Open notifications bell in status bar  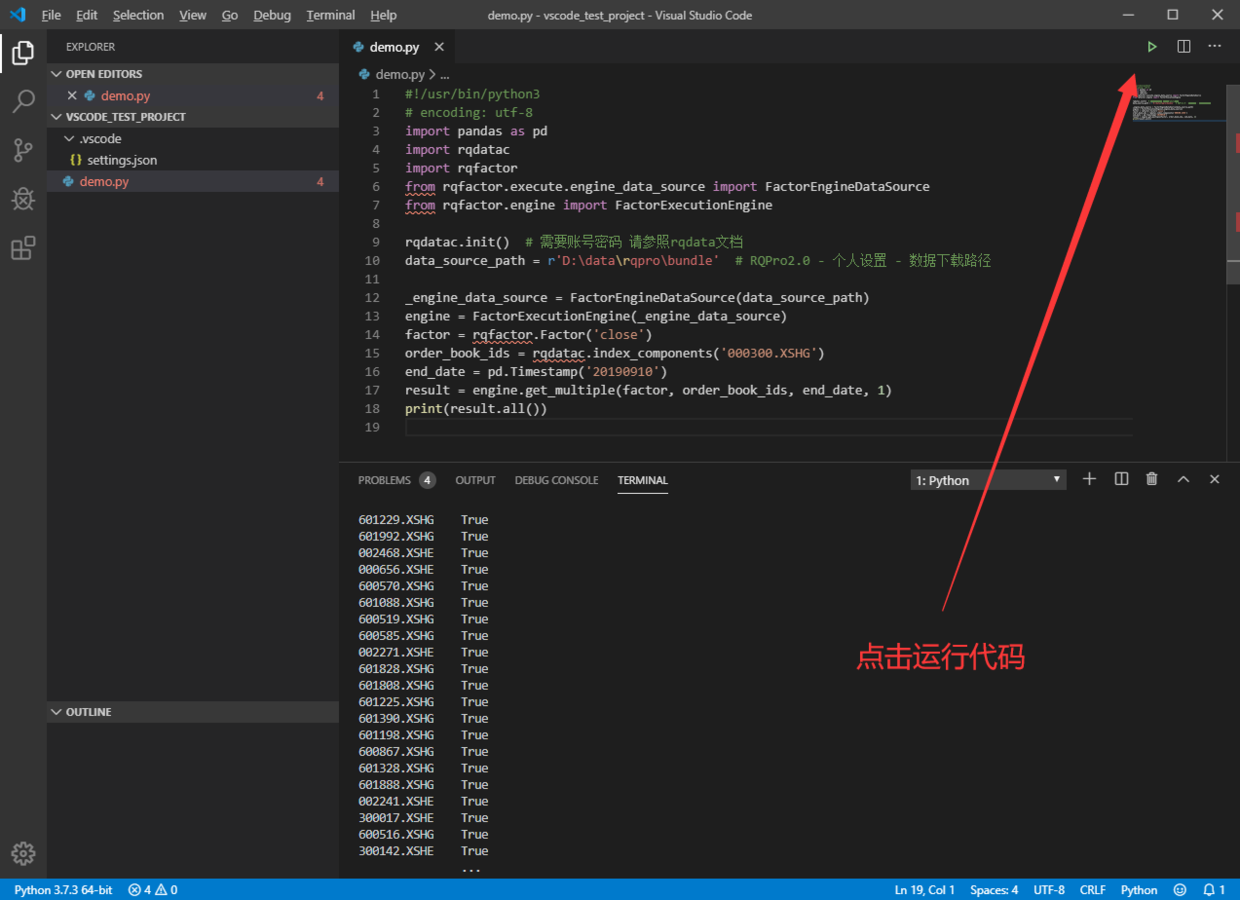coord(1213,890)
